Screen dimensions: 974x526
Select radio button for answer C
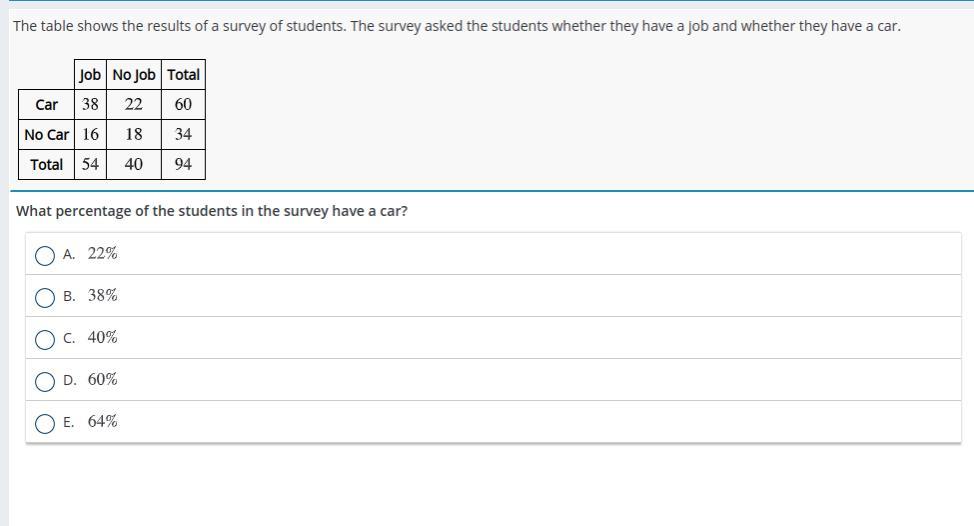45,340
